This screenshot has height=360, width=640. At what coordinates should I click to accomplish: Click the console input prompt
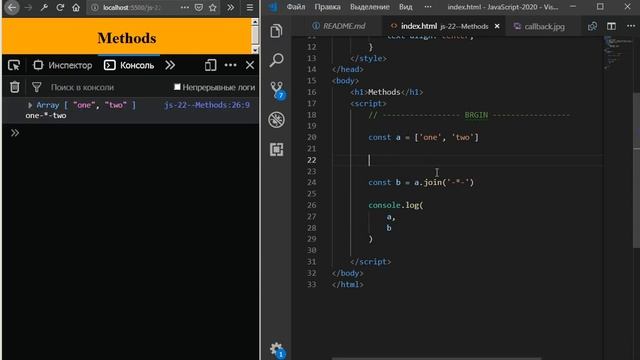coord(135,133)
